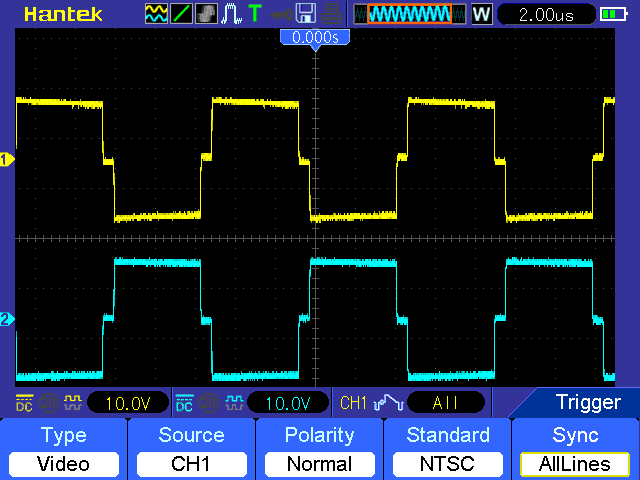This screenshot has width=640, height=480.
Task: Click the battery level indicator
Action: click(x=611, y=14)
